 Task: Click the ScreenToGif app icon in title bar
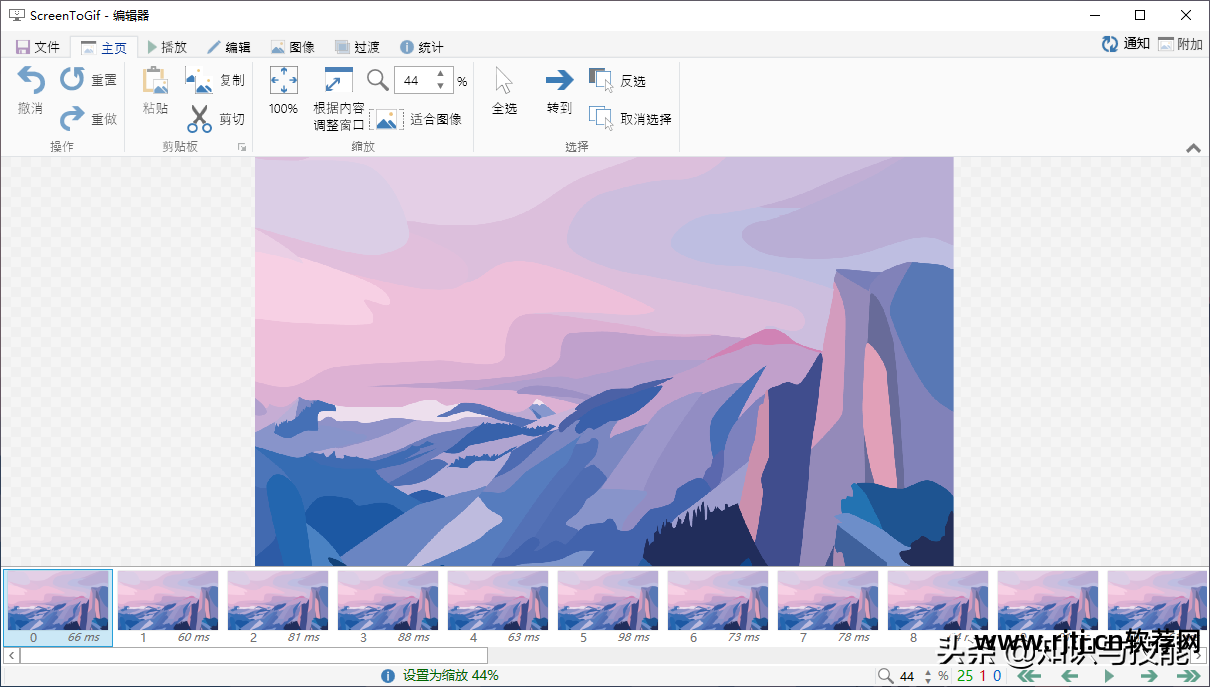click(16, 15)
